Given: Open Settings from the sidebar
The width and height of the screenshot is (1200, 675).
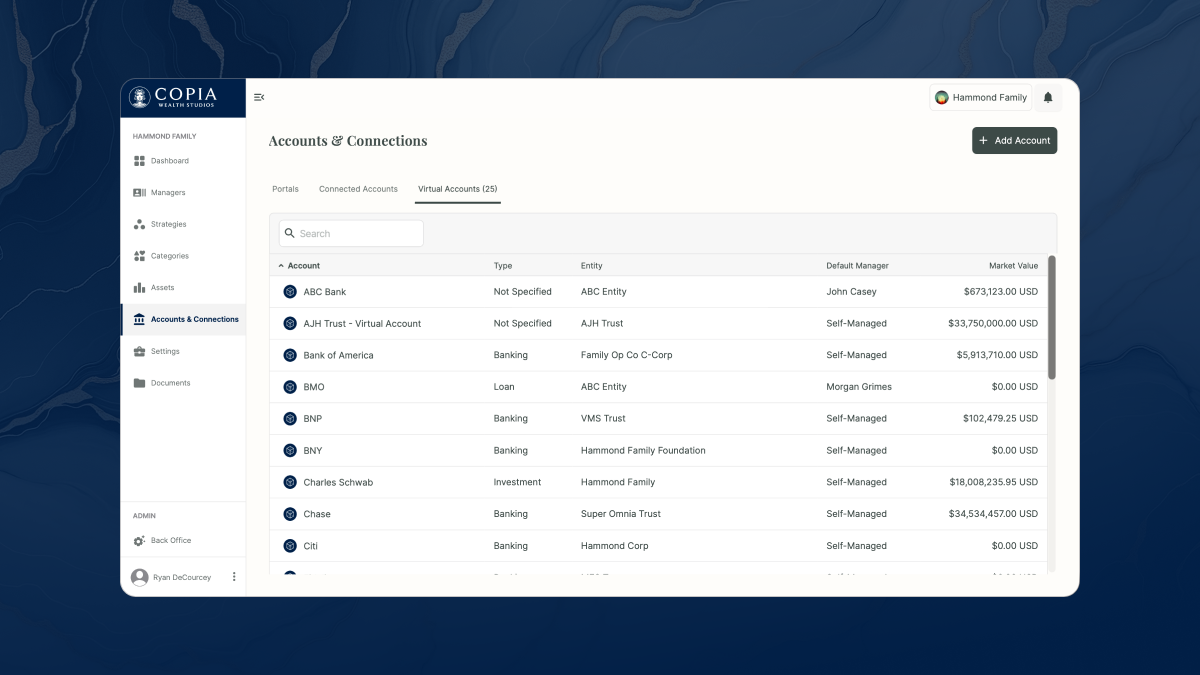Looking at the screenshot, I should (165, 352).
